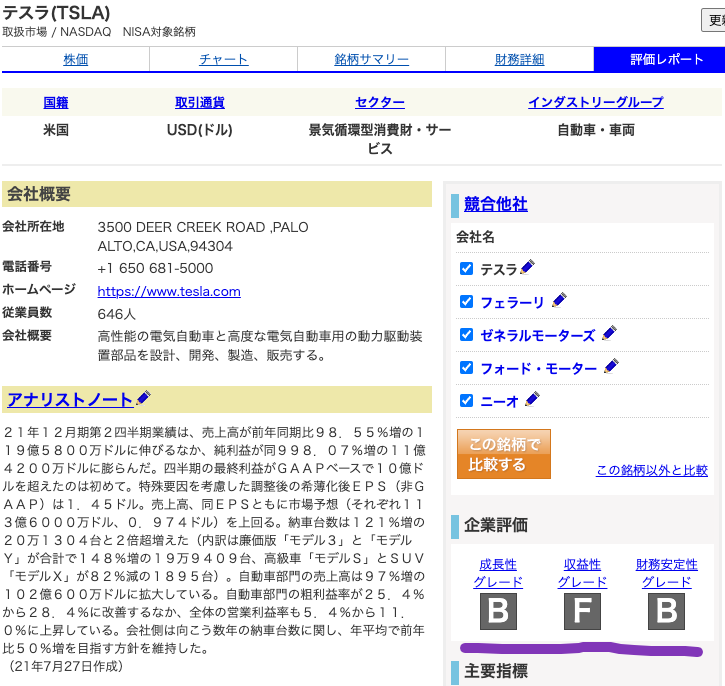This screenshot has width=725, height=686.
Task: Click the インダストリーグループ link
Action: pyautogui.click(x=596, y=102)
